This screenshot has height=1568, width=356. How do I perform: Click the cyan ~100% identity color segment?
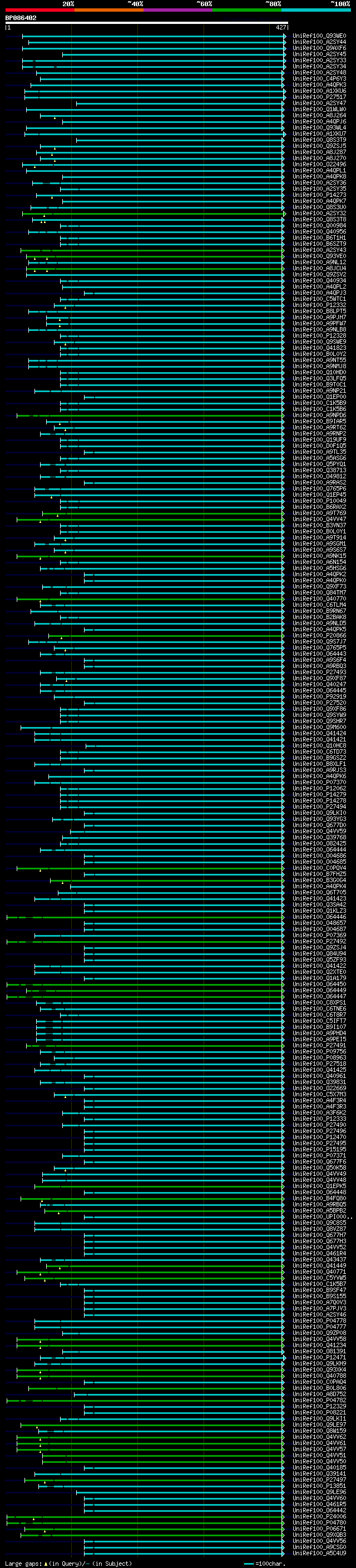[x=316, y=10]
